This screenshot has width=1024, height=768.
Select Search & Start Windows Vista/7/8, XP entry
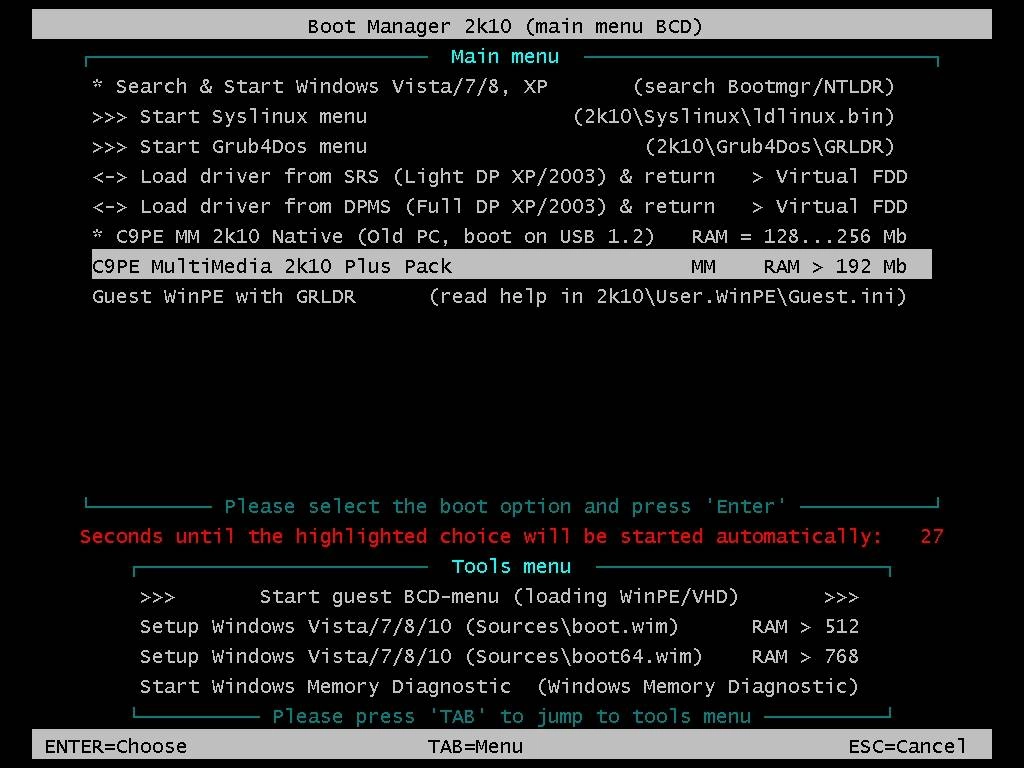coord(511,87)
